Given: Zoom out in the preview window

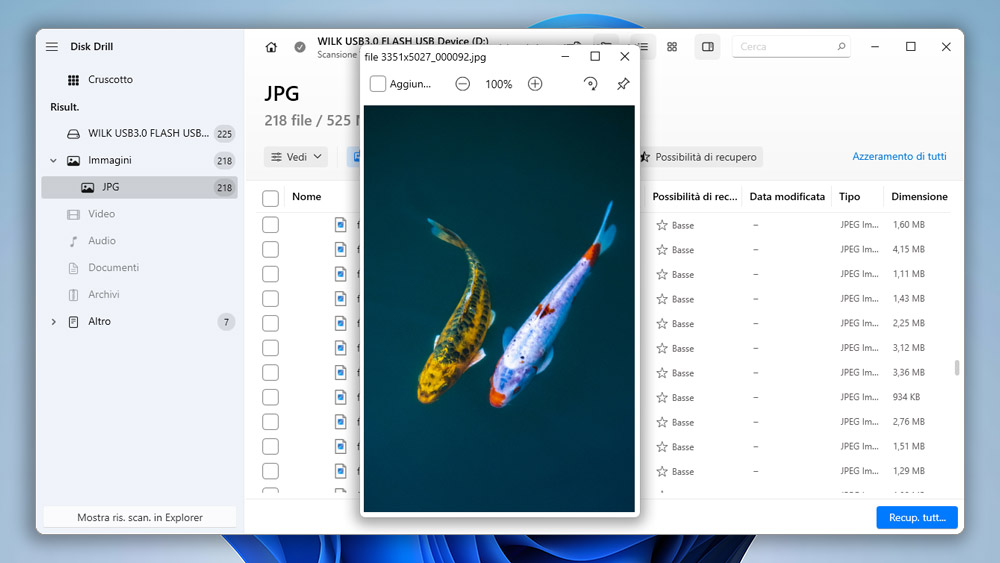Looking at the screenshot, I should [462, 84].
